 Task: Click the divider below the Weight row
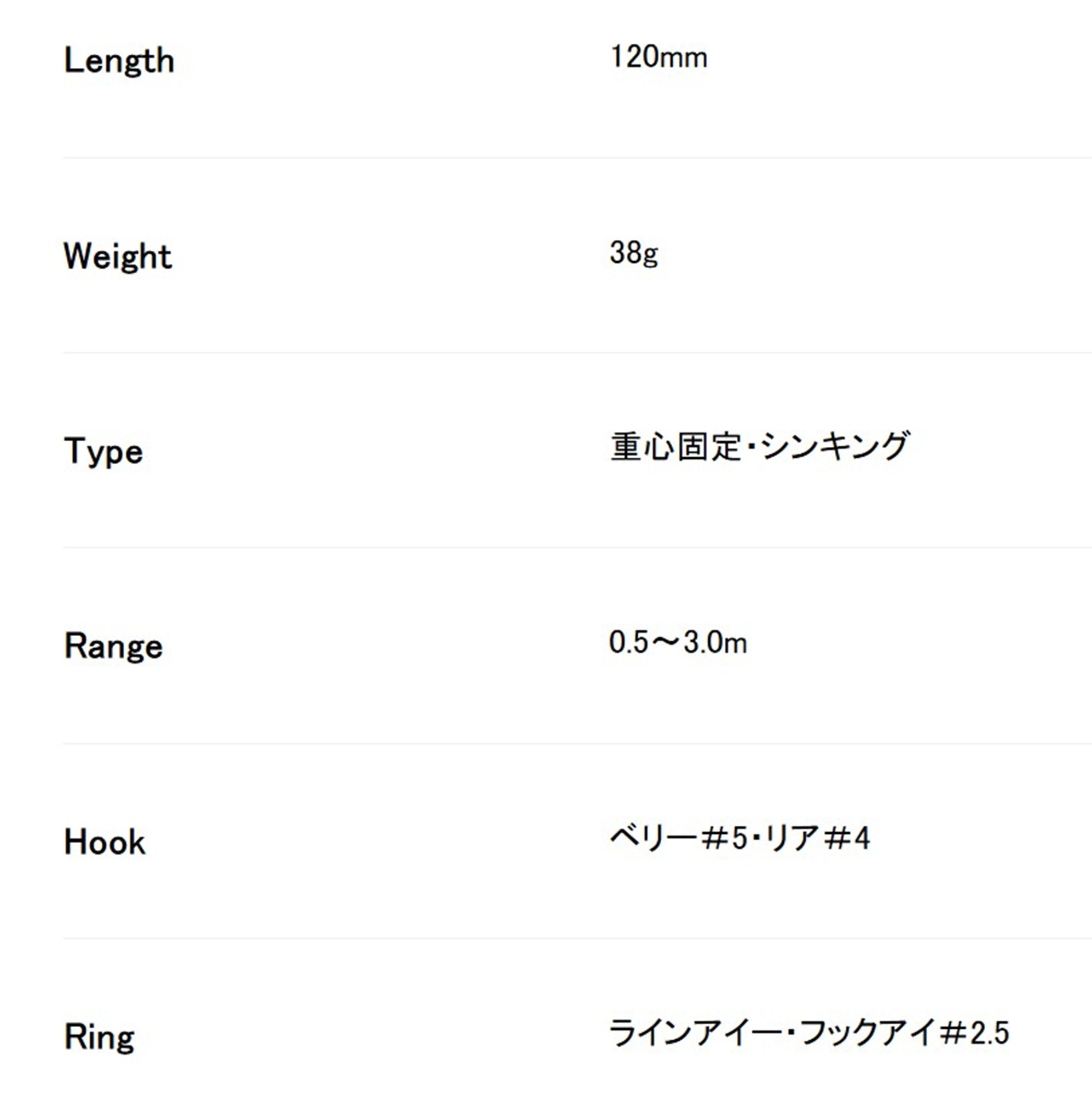(577, 353)
